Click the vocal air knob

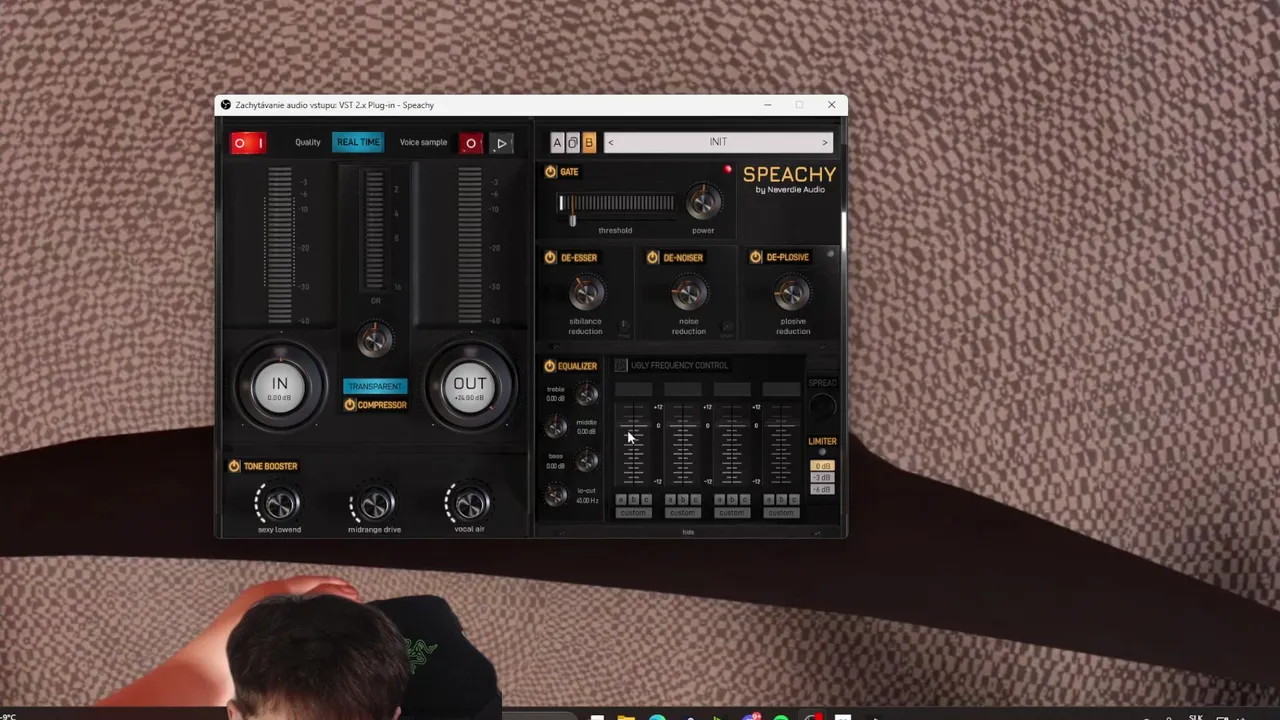(470, 503)
